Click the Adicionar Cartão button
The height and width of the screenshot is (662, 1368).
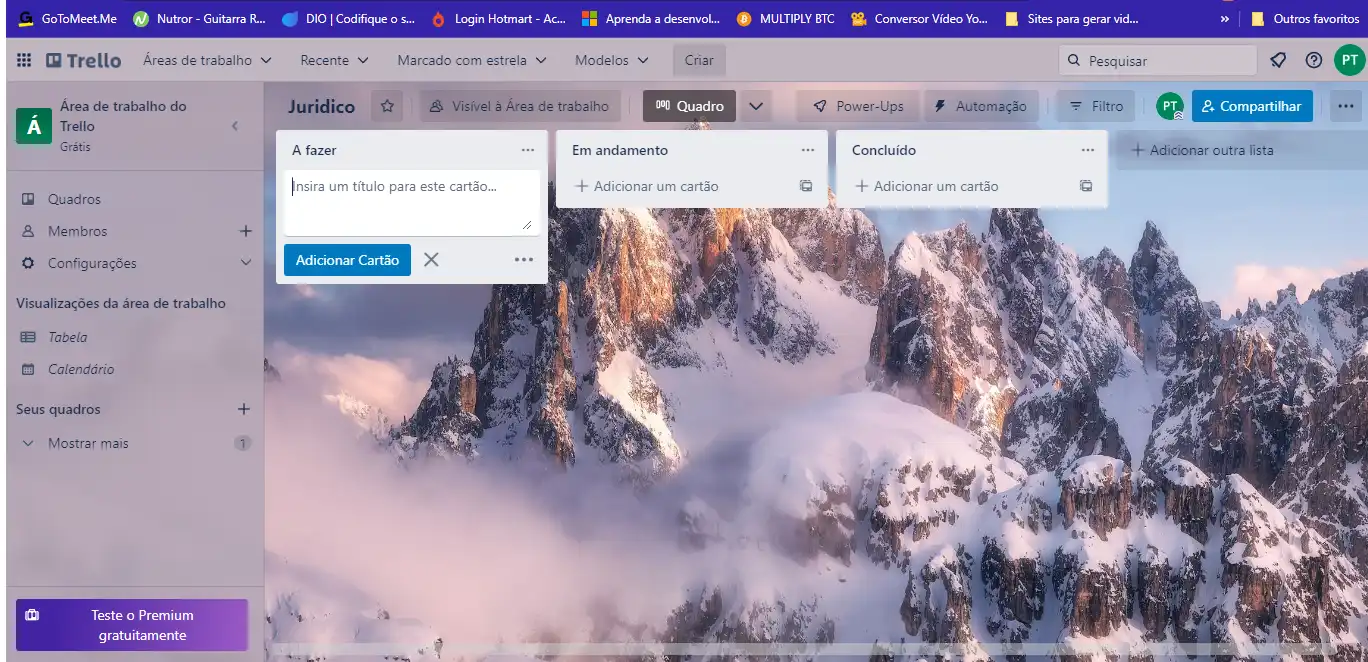coord(347,260)
